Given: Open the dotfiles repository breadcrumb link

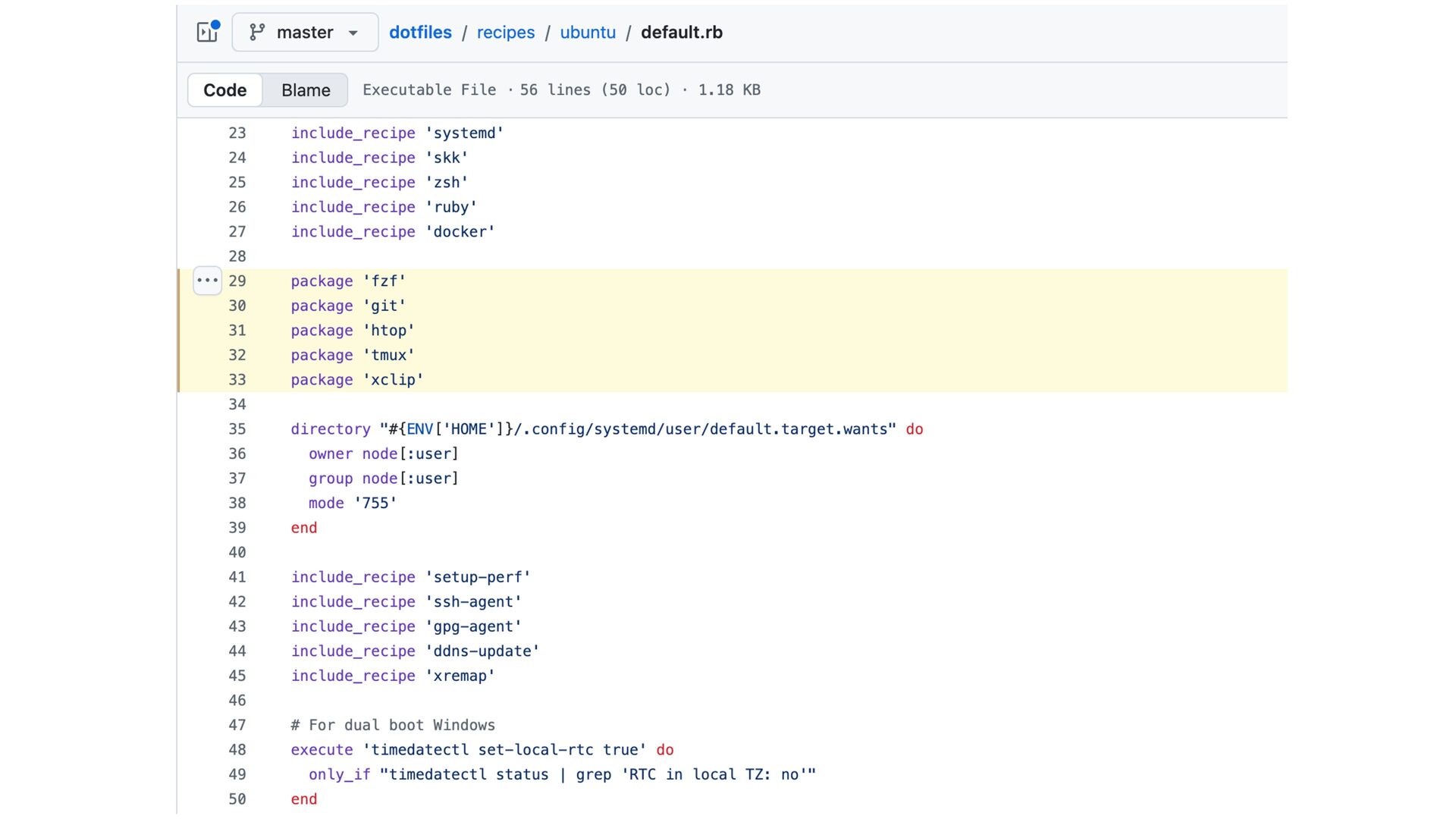Looking at the screenshot, I should point(420,33).
